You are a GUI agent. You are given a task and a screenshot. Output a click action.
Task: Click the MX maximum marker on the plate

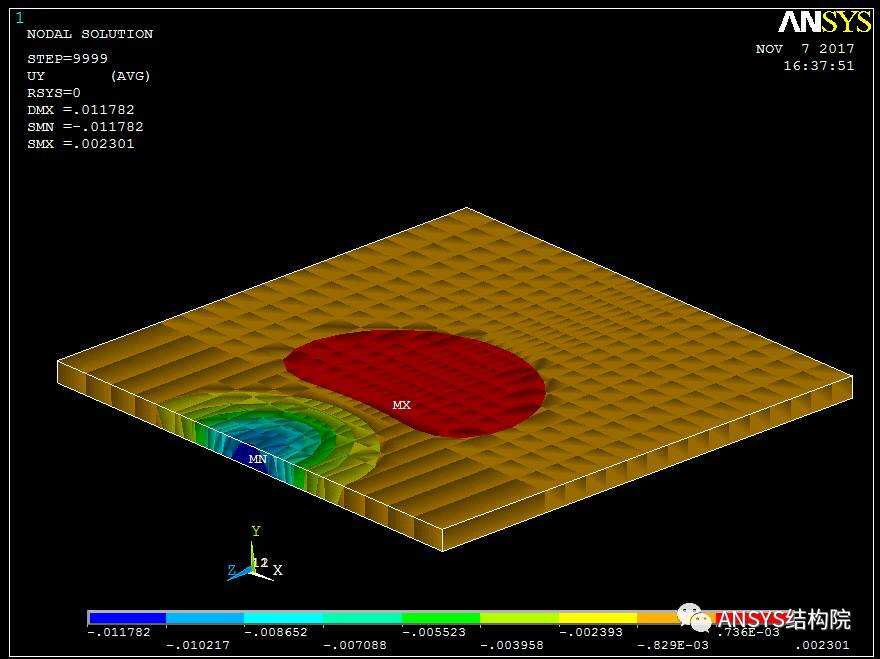coord(401,405)
